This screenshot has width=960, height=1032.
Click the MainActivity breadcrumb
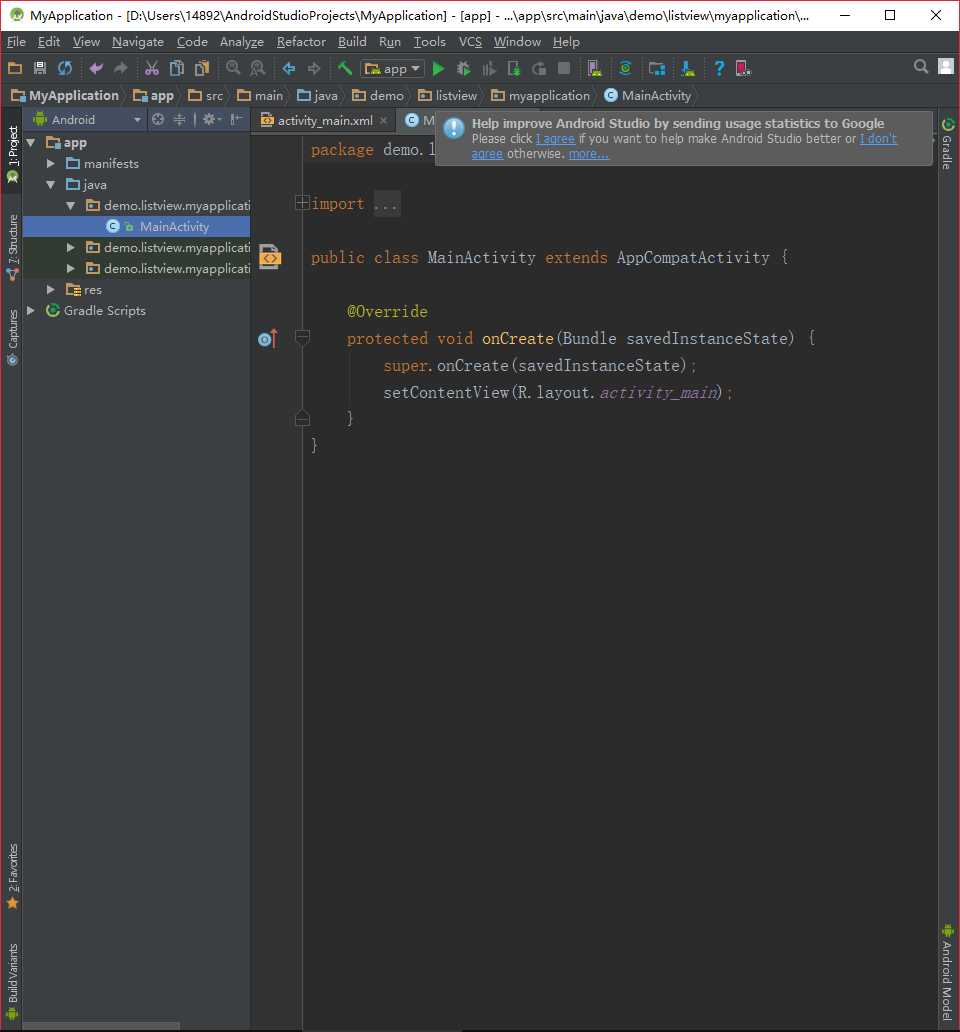pyautogui.click(x=648, y=96)
